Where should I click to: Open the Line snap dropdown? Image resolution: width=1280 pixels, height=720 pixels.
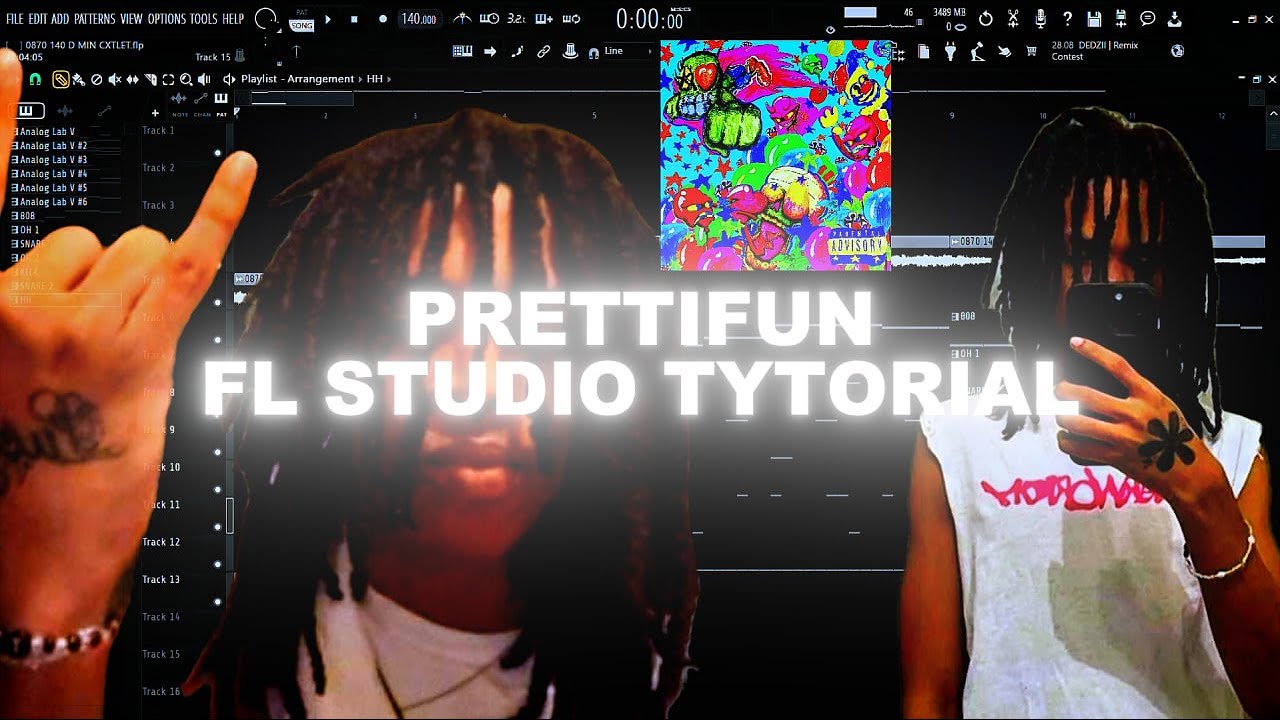pos(628,51)
